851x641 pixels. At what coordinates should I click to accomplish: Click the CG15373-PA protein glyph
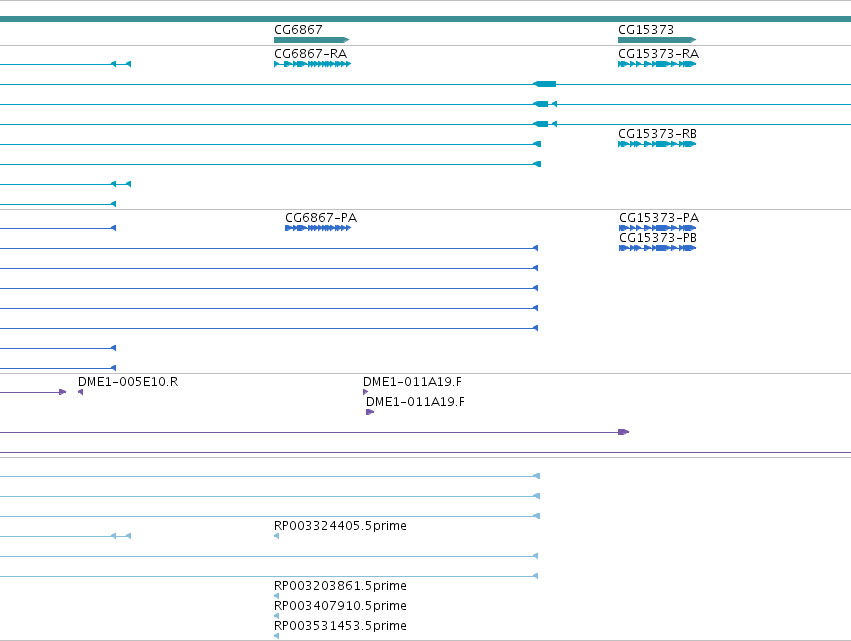(x=657, y=228)
